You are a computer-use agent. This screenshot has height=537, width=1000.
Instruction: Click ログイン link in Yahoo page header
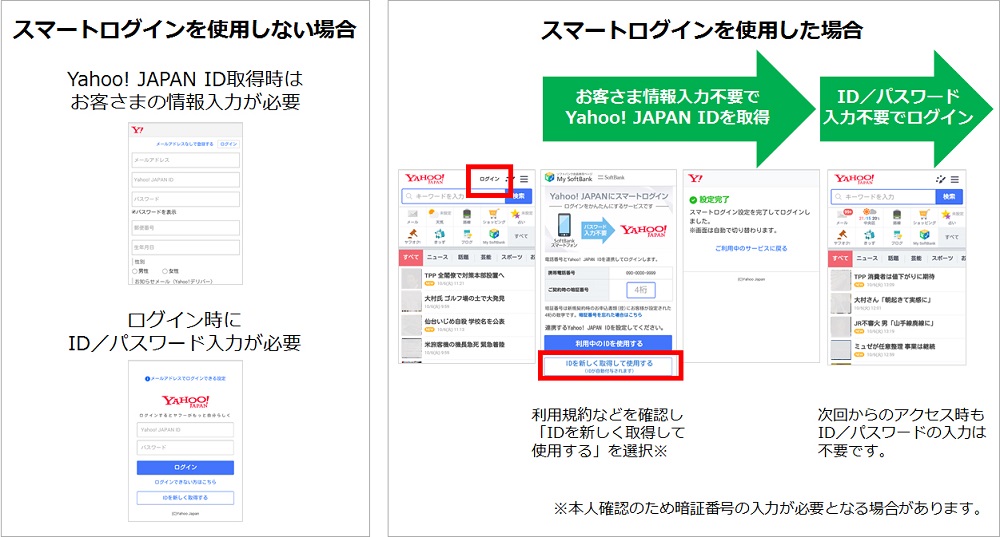[x=489, y=179]
